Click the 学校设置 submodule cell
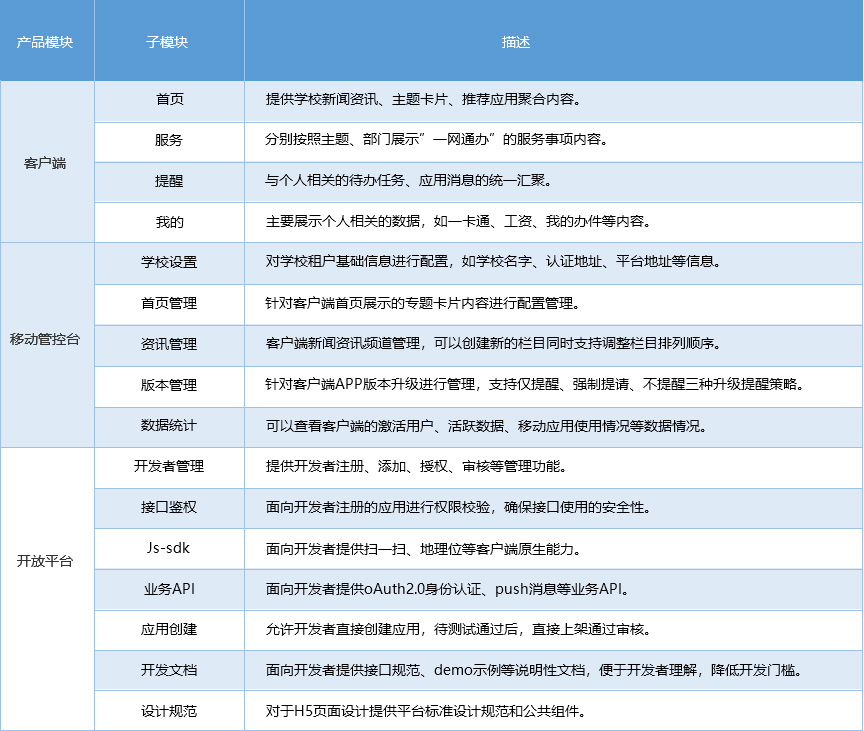This screenshot has height=731, width=864. point(169,262)
